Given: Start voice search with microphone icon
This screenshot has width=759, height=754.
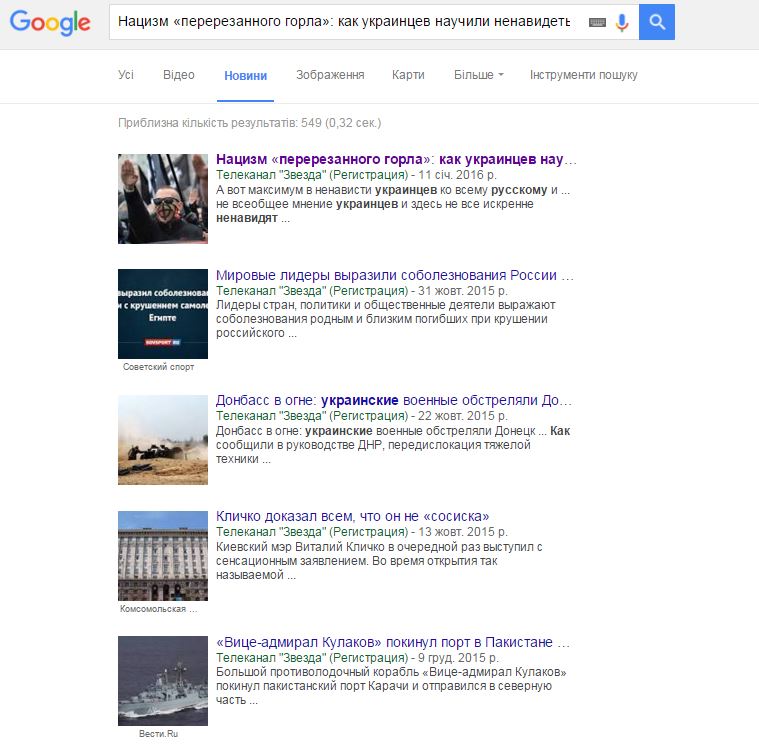Looking at the screenshot, I should (622, 22).
